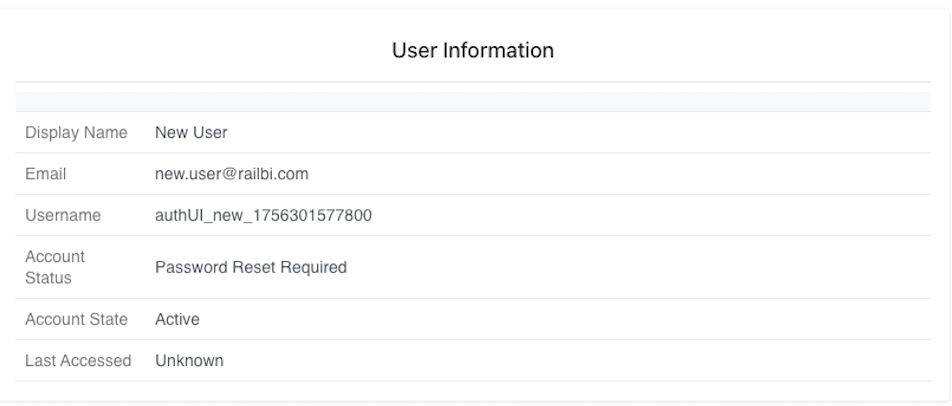This screenshot has height=406, width=952.
Task: Click the gray header band above Display Name
Action: (473, 102)
